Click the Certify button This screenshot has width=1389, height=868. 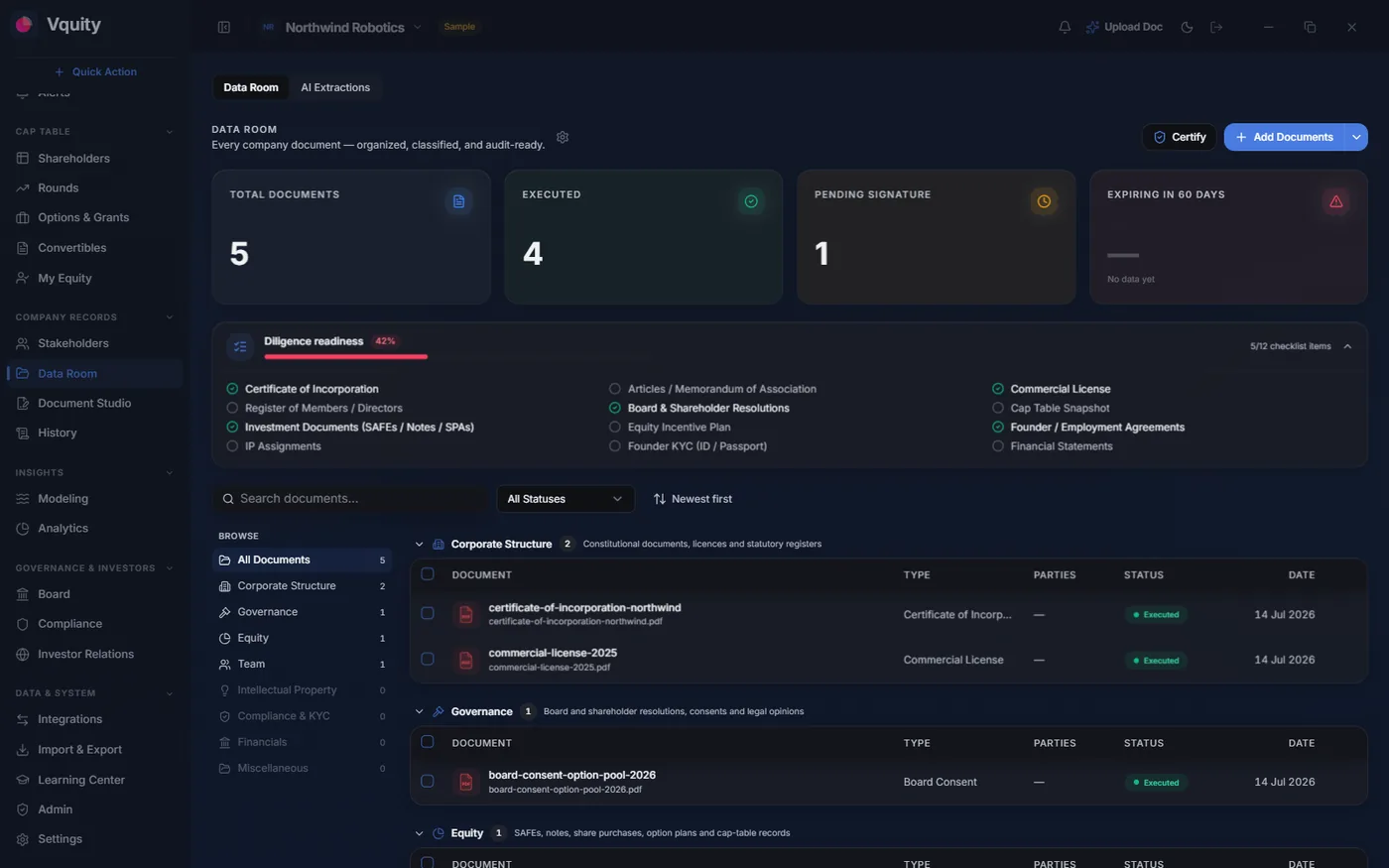[1179, 137]
